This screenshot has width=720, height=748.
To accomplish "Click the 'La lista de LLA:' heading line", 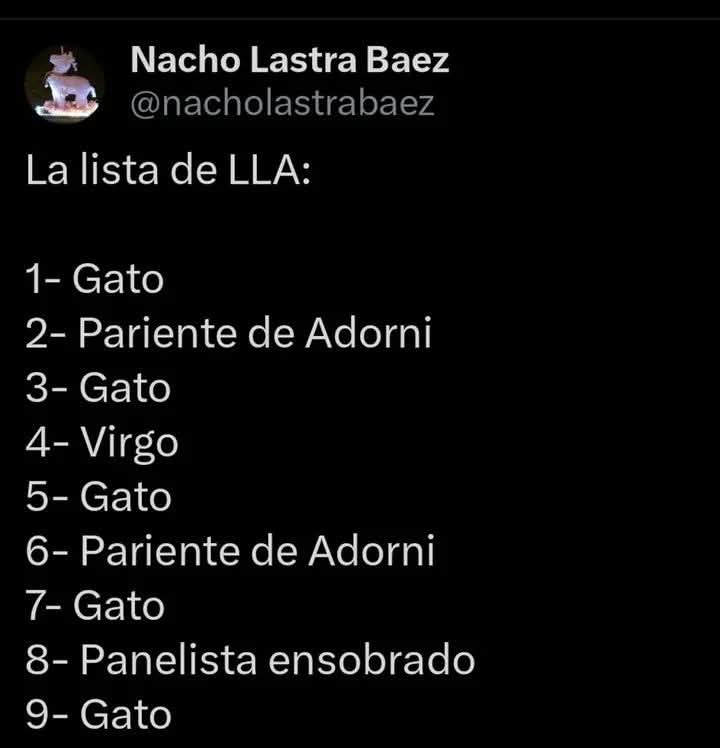I will click(x=169, y=170).
